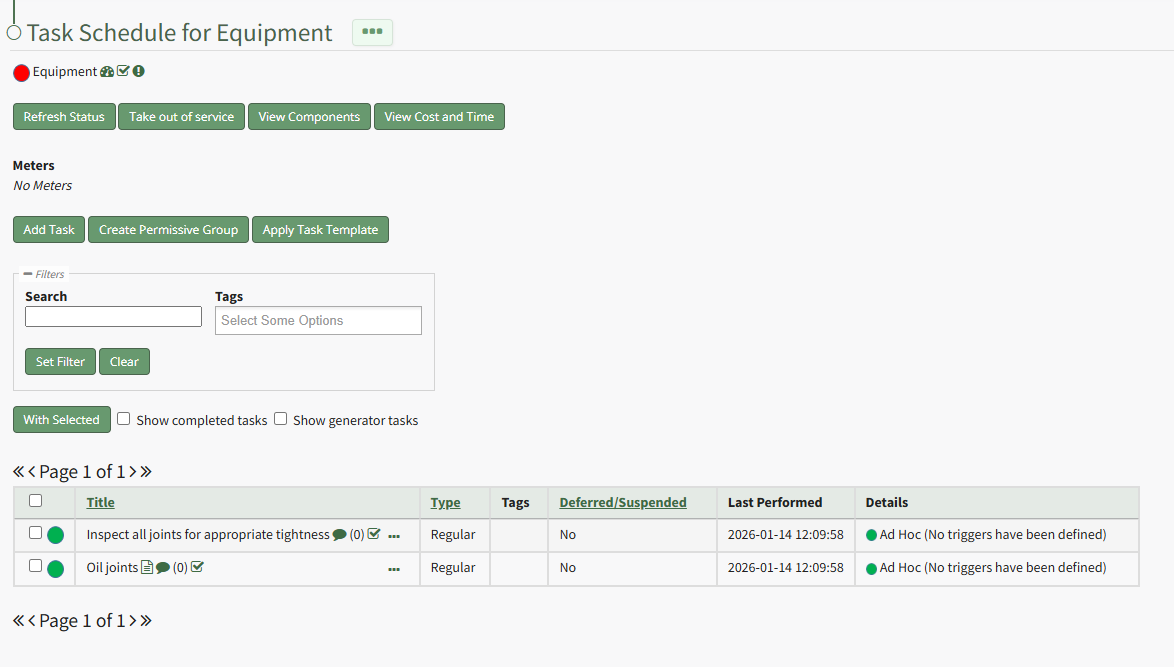
Task: Click the comment bubble on Oil joints row
Action: (x=163, y=568)
